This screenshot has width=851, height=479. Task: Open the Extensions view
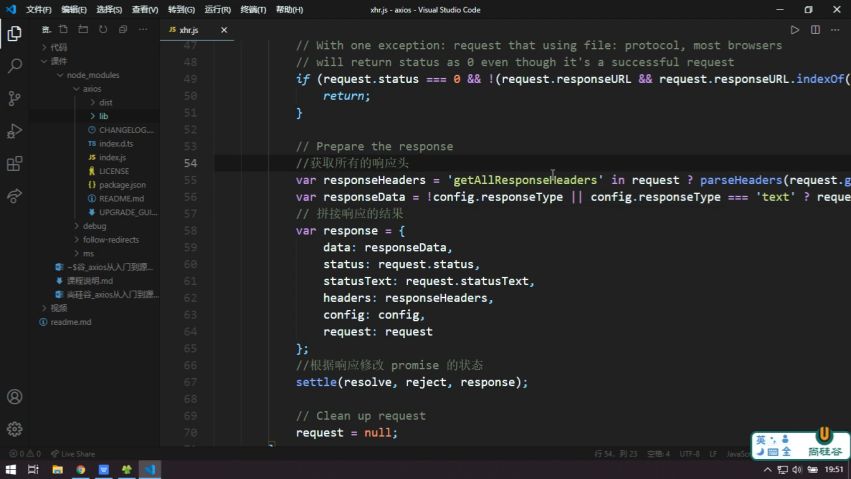(14, 163)
